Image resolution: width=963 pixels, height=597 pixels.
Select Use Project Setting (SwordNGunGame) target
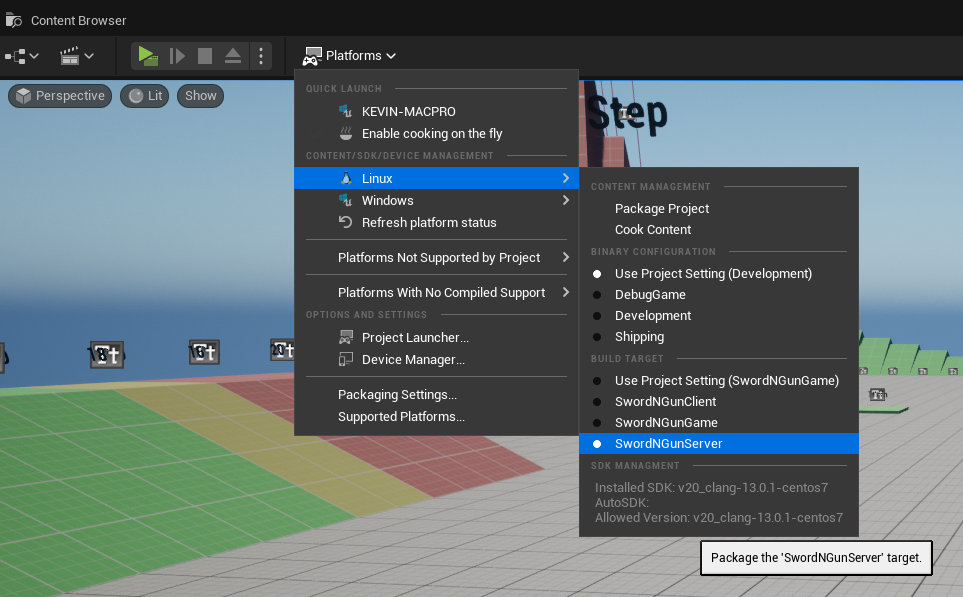point(719,381)
